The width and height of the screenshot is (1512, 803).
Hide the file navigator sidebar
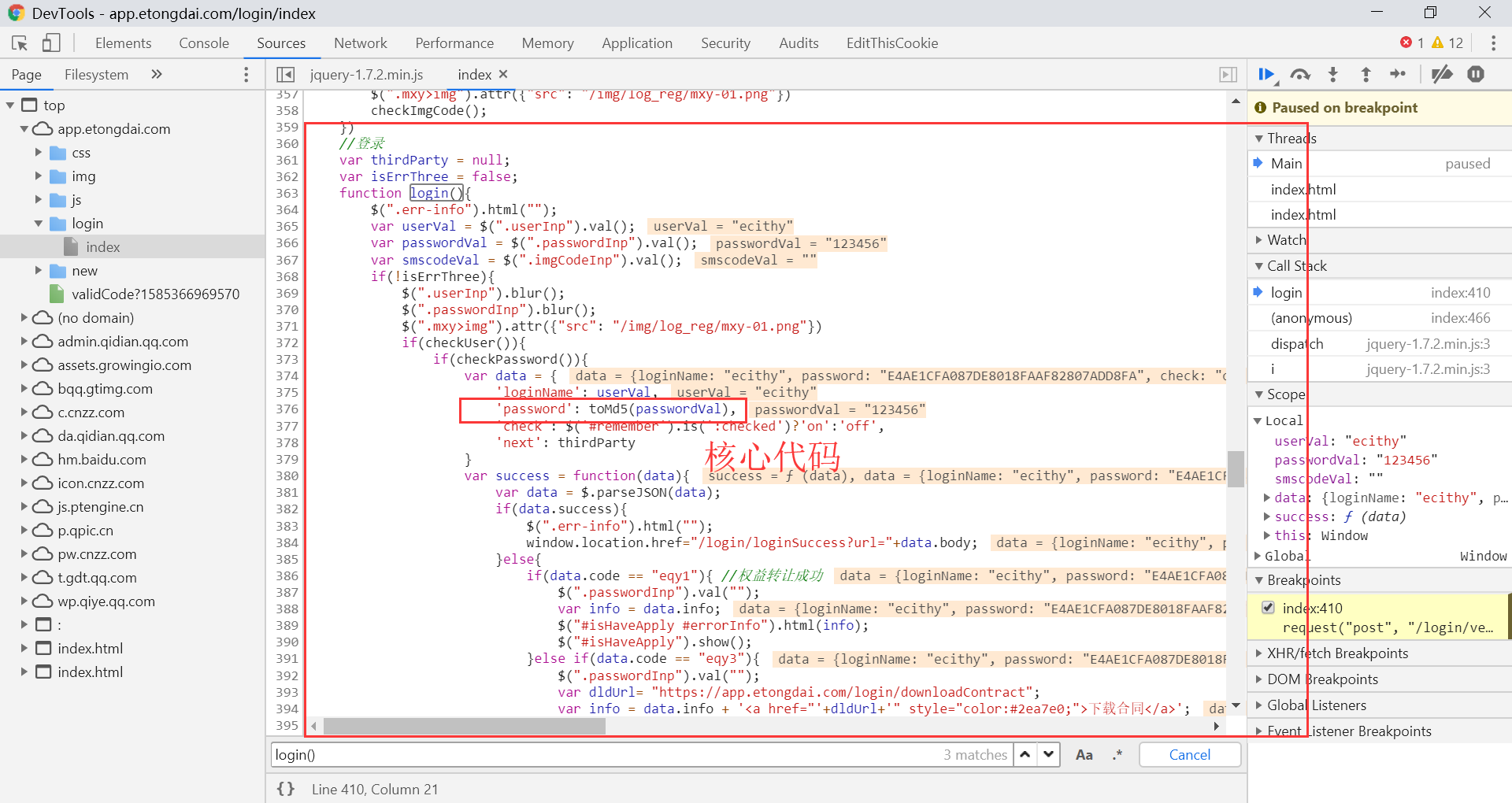coord(286,75)
